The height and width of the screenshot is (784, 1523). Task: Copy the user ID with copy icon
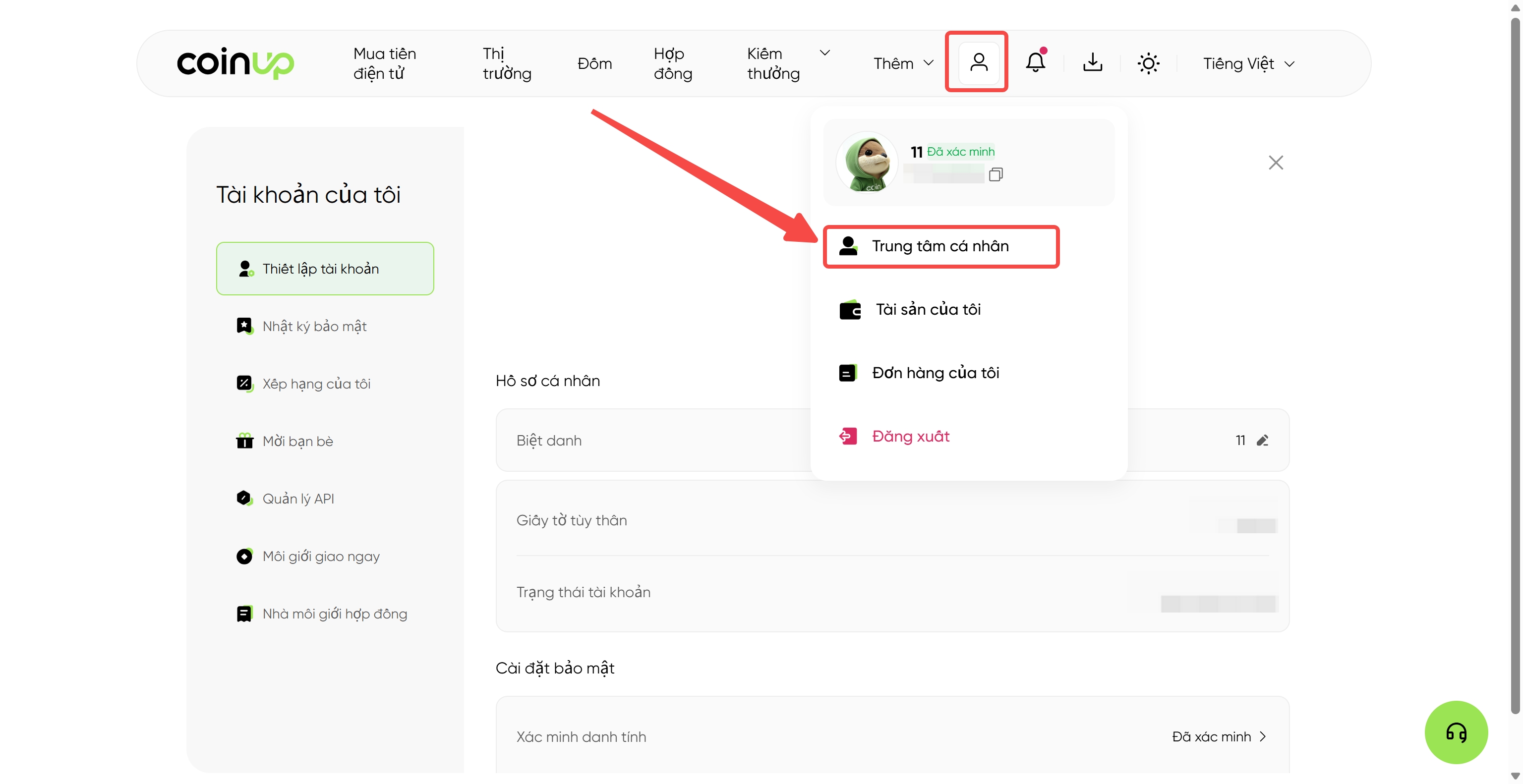coord(996,174)
